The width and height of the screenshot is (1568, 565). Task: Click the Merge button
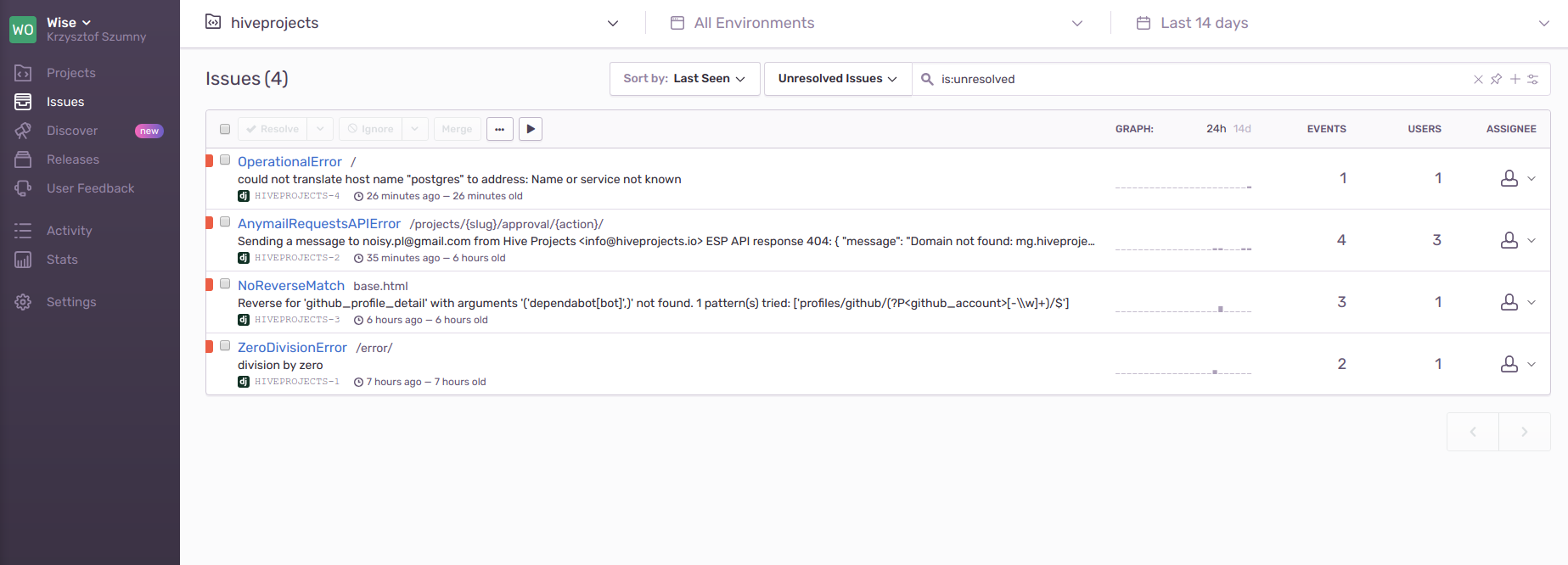tap(457, 129)
